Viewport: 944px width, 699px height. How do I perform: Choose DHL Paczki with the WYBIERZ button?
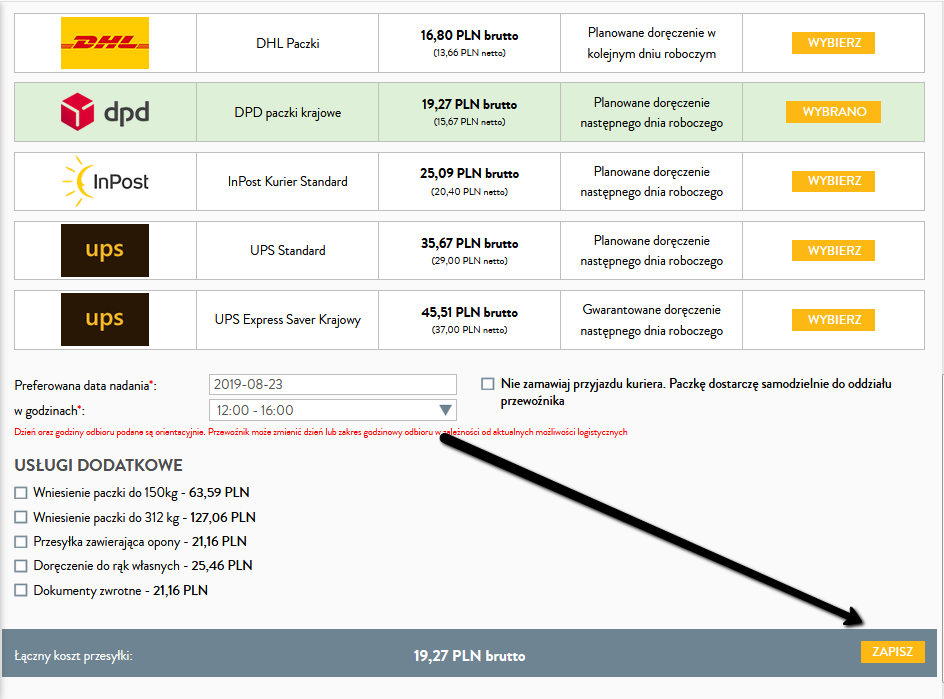click(x=833, y=43)
